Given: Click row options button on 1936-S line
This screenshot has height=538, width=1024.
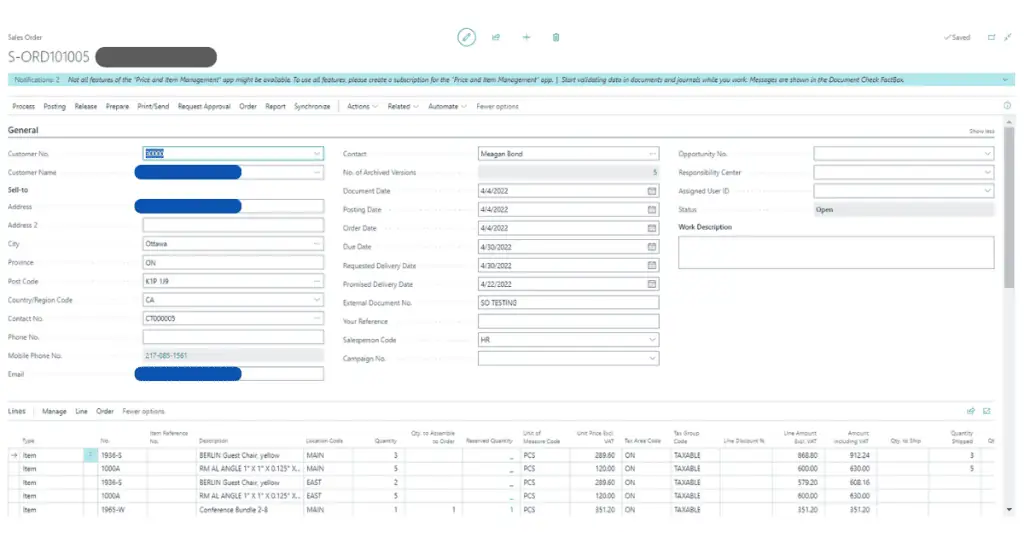Looking at the screenshot, I should point(90,455).
